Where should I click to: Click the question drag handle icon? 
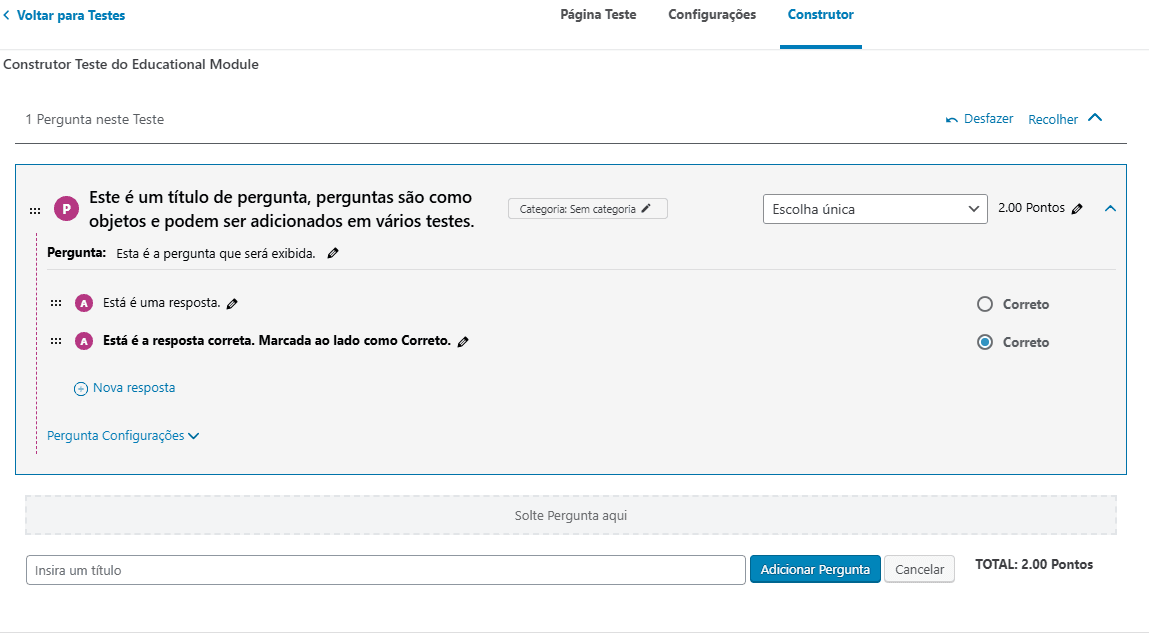point(34,211)
